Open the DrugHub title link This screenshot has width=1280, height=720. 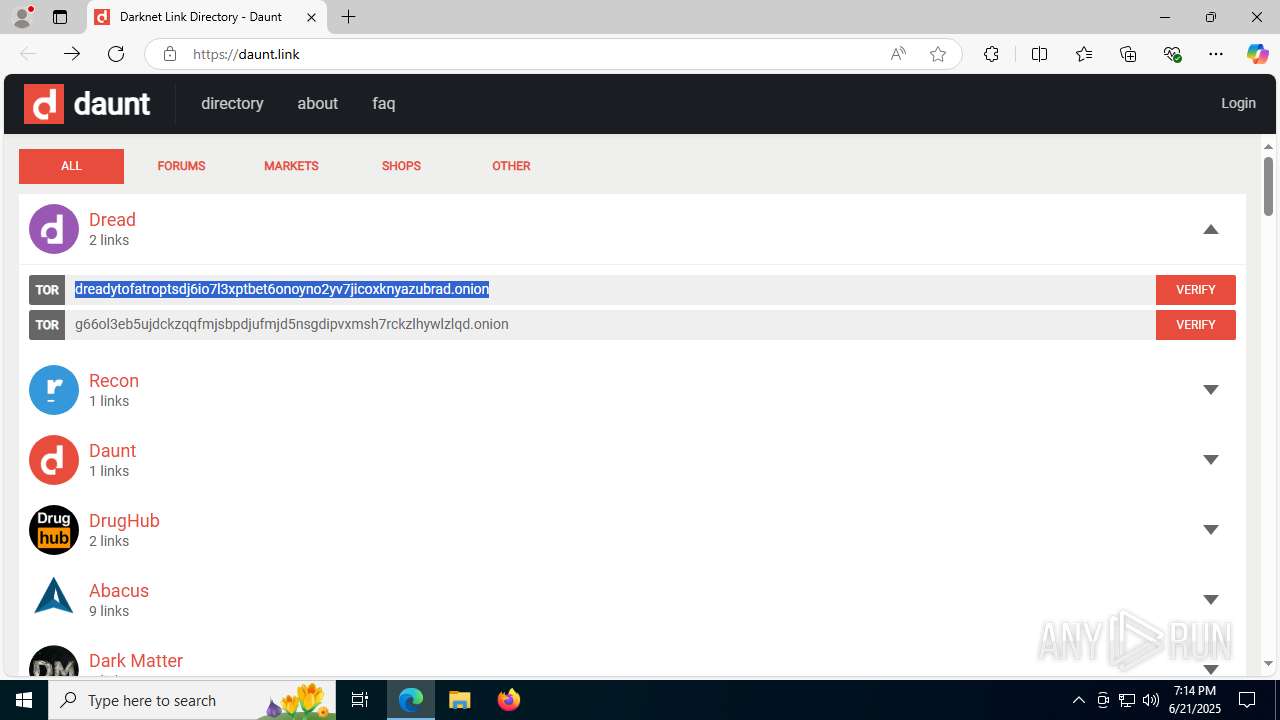coord(124,521)
